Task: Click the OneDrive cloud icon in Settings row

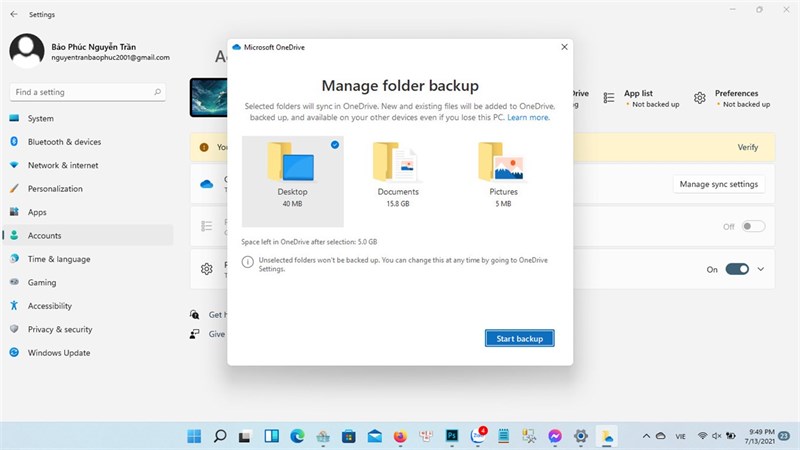Action: (207, 184)
